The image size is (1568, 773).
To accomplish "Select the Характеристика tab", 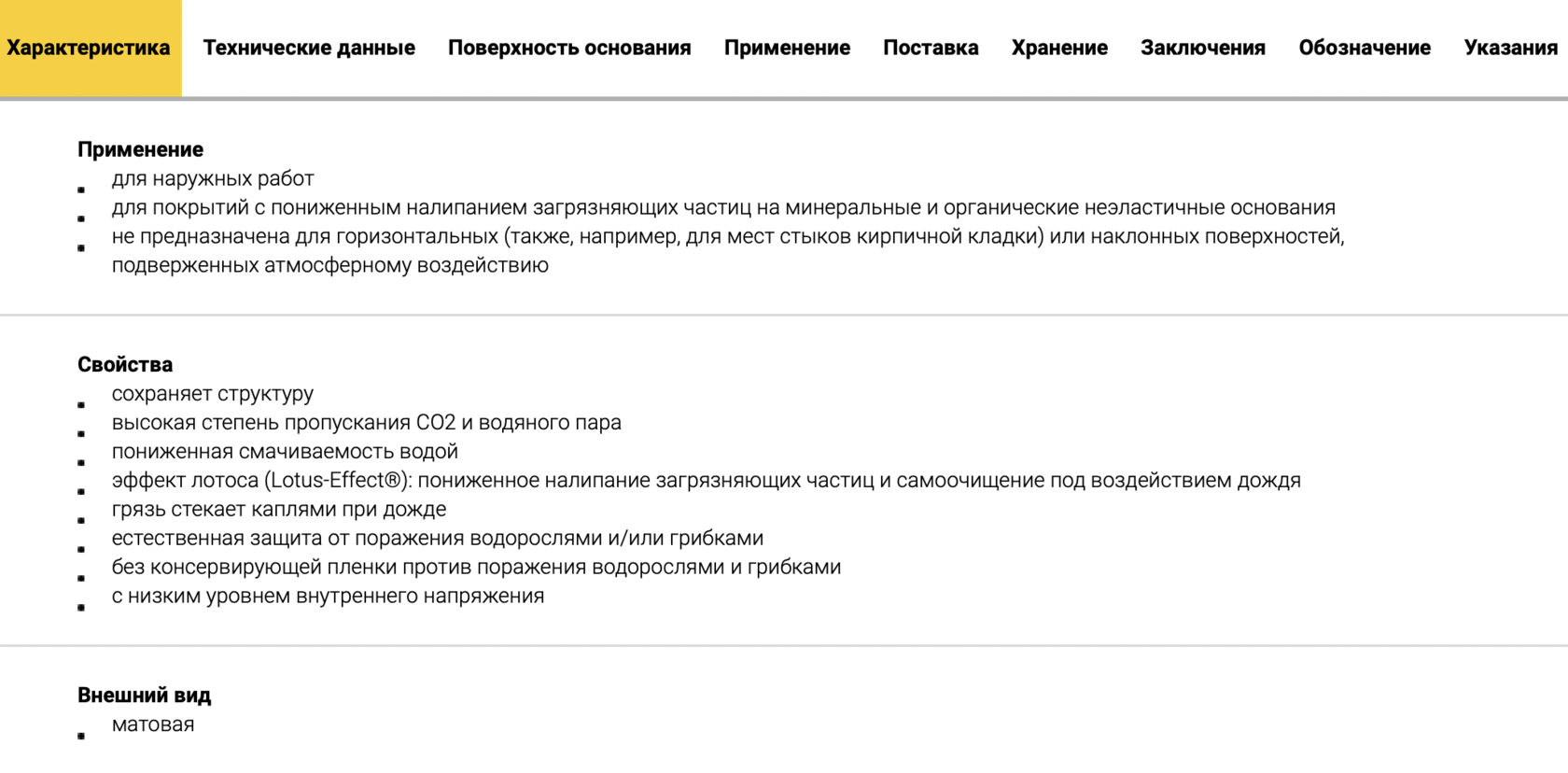I will (x=89, y=48).
